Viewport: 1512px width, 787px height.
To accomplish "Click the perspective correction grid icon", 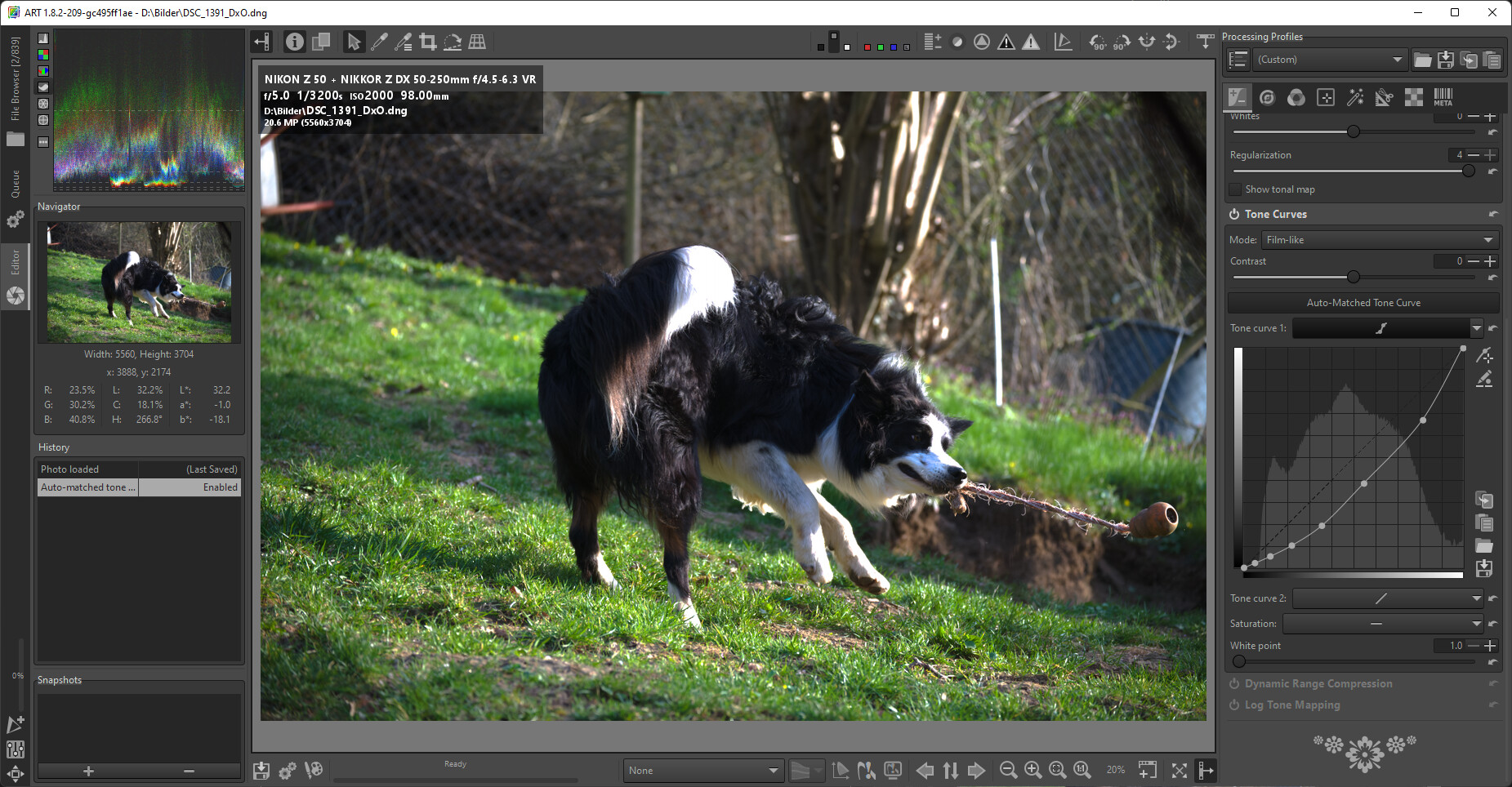I will click(477, 42).
